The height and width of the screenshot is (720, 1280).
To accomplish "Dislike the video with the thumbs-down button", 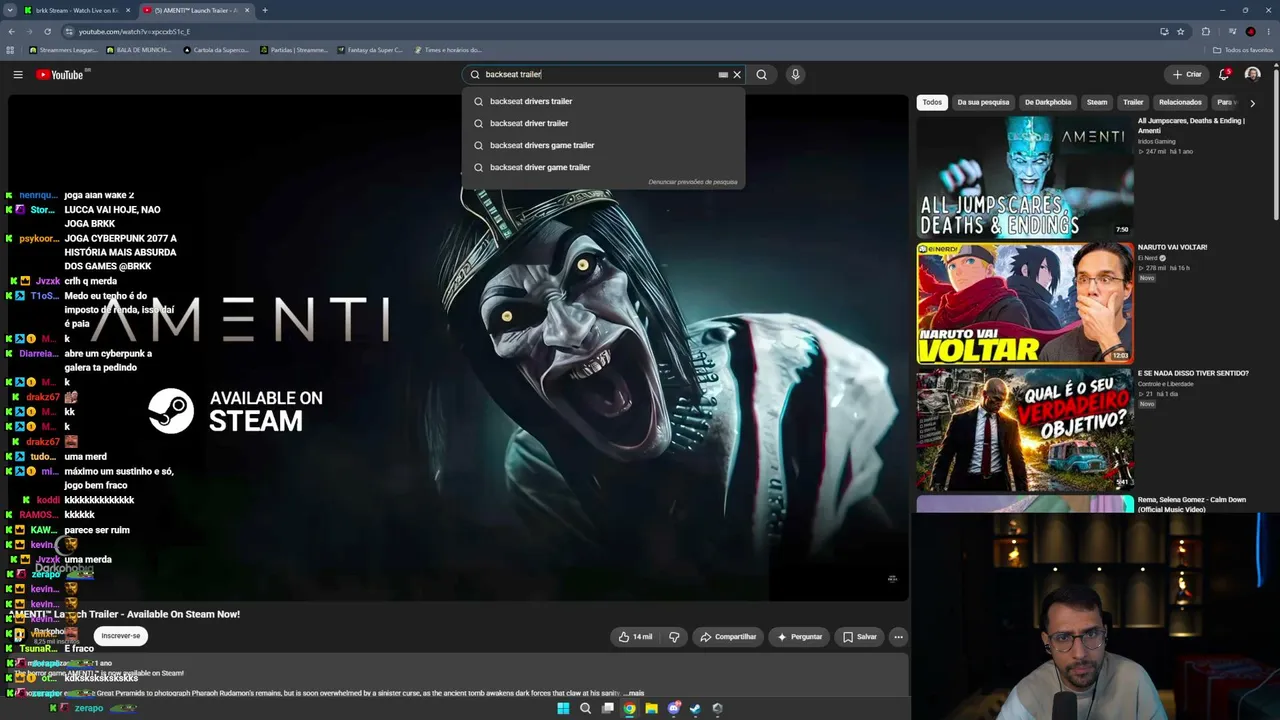I will click(674, 636).
